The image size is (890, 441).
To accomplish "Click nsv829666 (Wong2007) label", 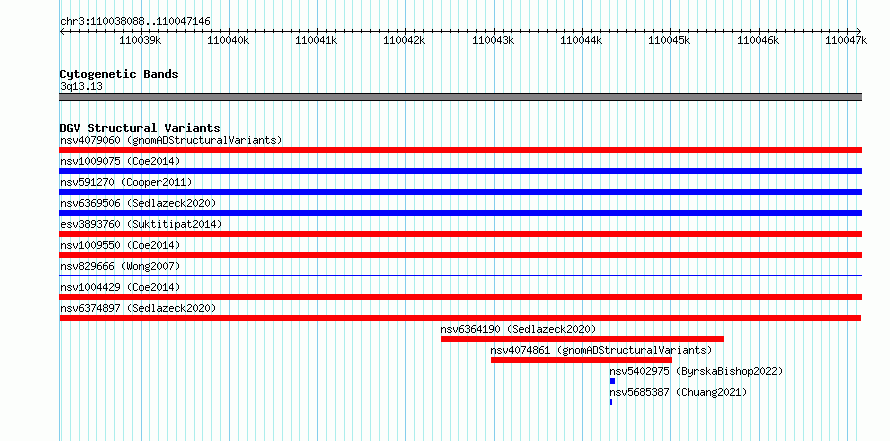I will (x=120, y=266).
